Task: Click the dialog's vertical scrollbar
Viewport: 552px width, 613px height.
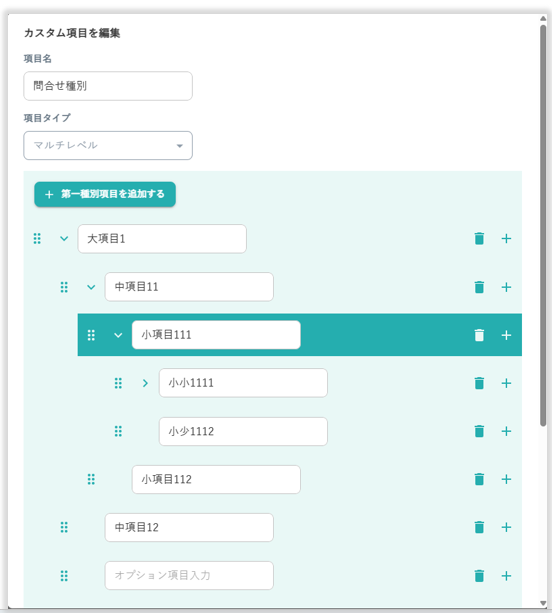Action: tap(543, 226)
